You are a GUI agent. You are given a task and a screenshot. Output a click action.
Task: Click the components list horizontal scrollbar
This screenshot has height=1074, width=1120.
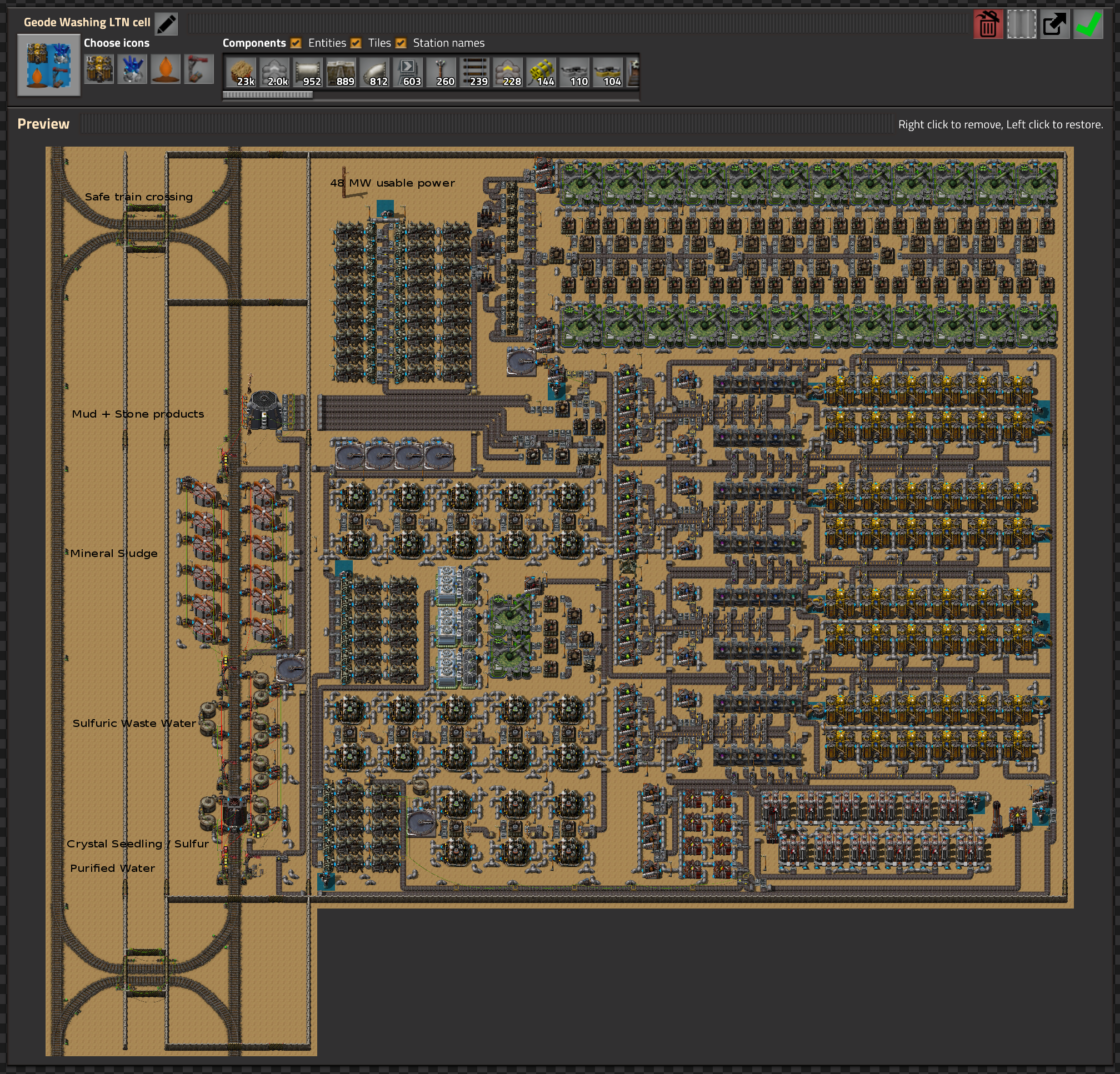tap(267, 95)
